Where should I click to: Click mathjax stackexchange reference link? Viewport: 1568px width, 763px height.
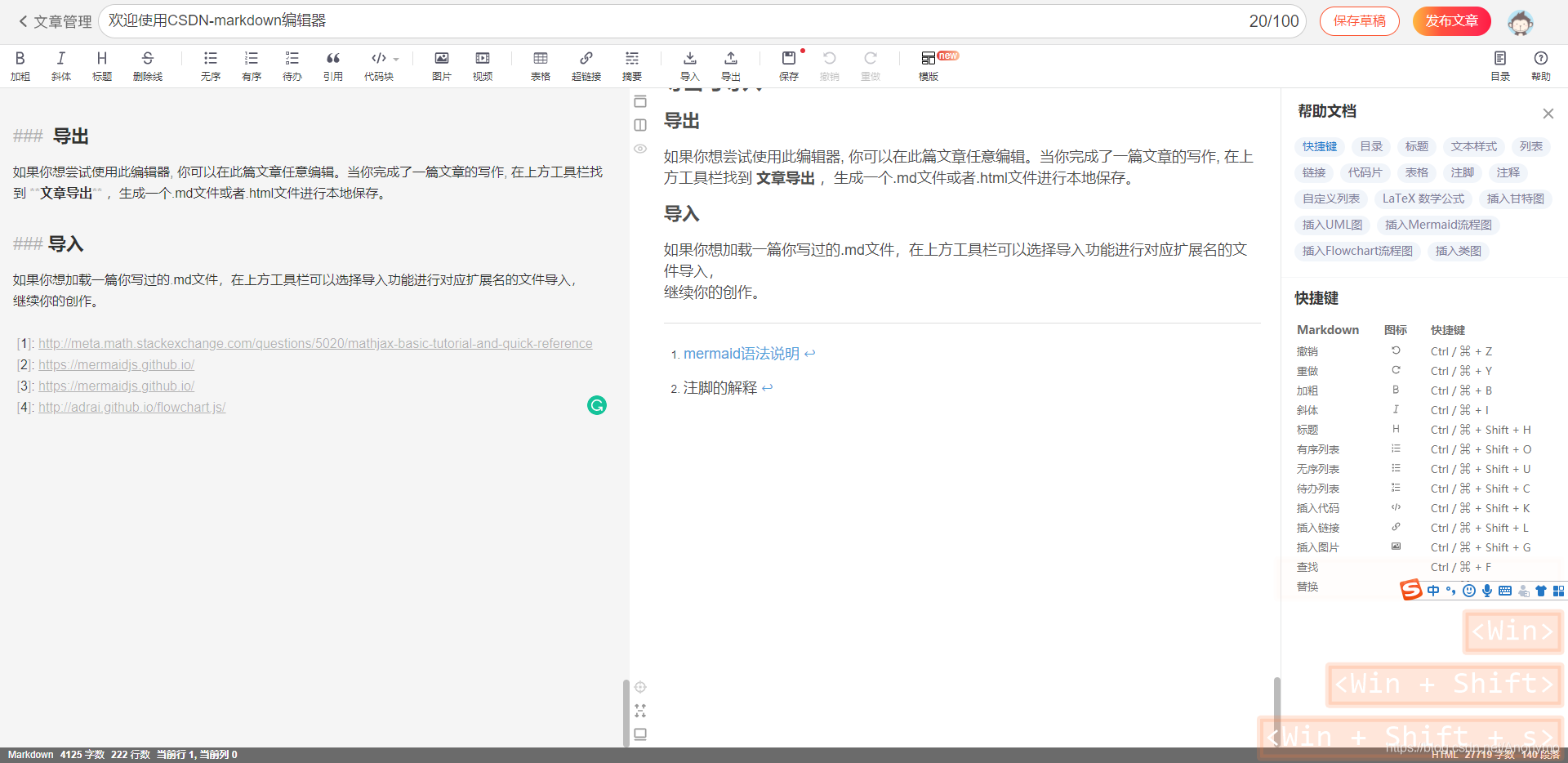315,344
